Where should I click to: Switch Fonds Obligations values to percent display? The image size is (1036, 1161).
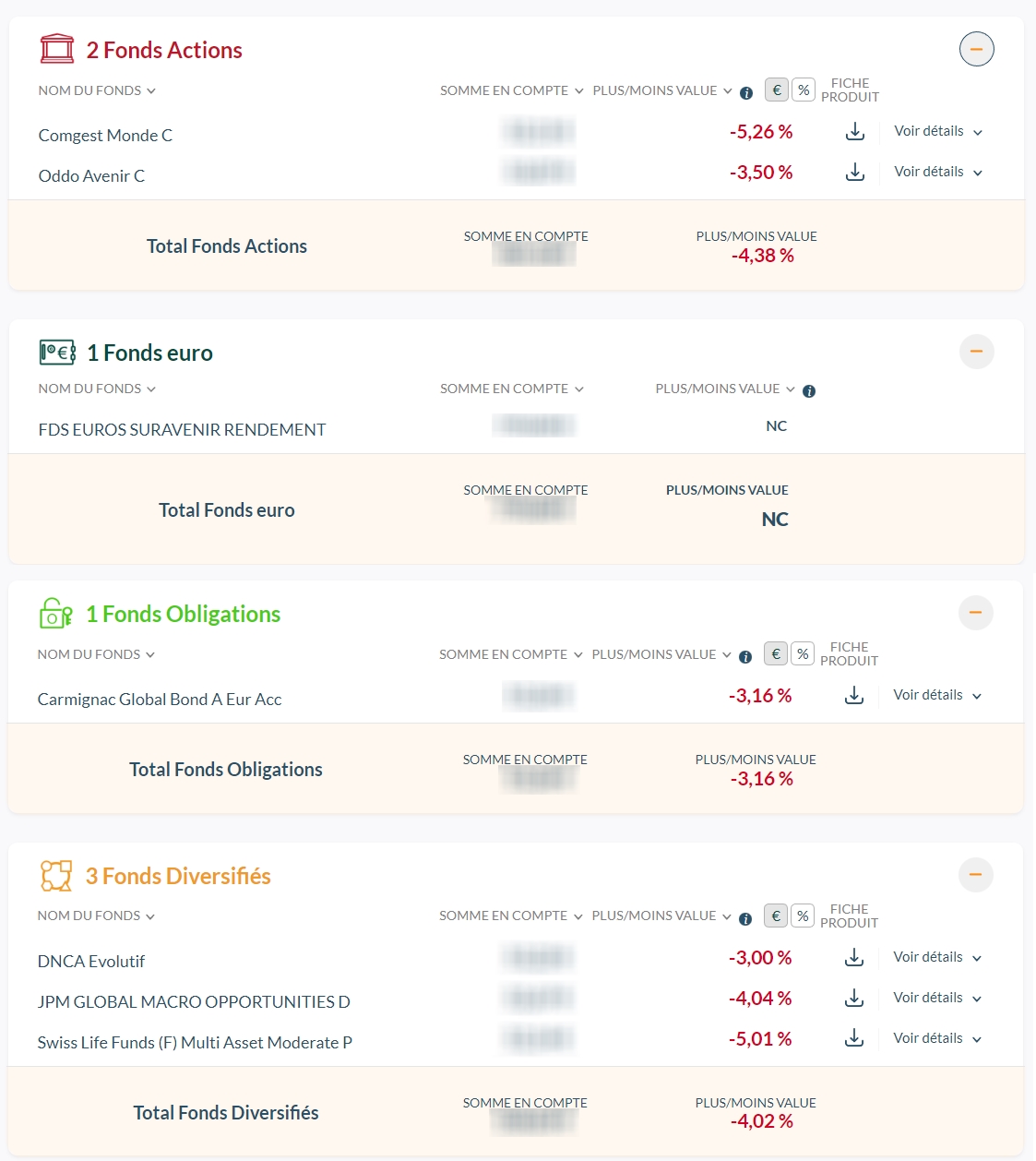[804, 654]
